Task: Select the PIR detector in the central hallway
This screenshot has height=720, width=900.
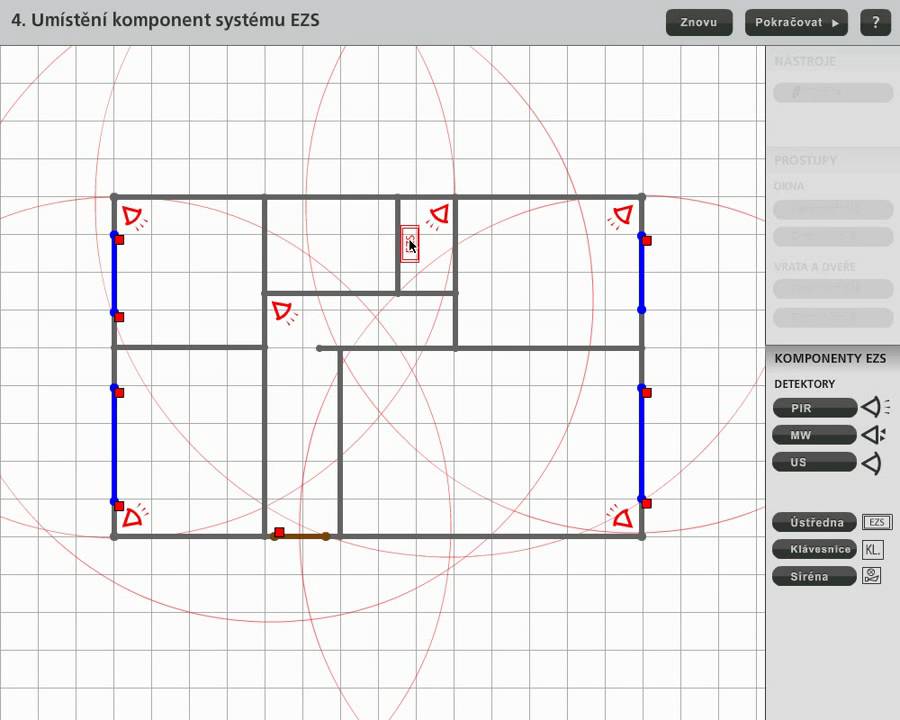Action: coord(284,312)
